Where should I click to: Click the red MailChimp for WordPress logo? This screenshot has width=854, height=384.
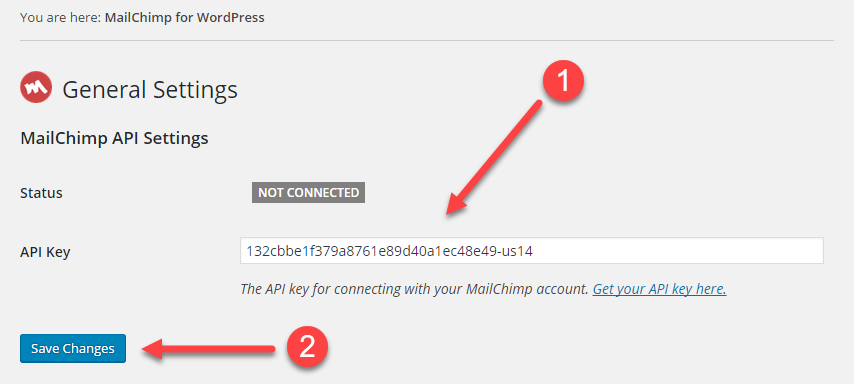[x=36, y=87]
